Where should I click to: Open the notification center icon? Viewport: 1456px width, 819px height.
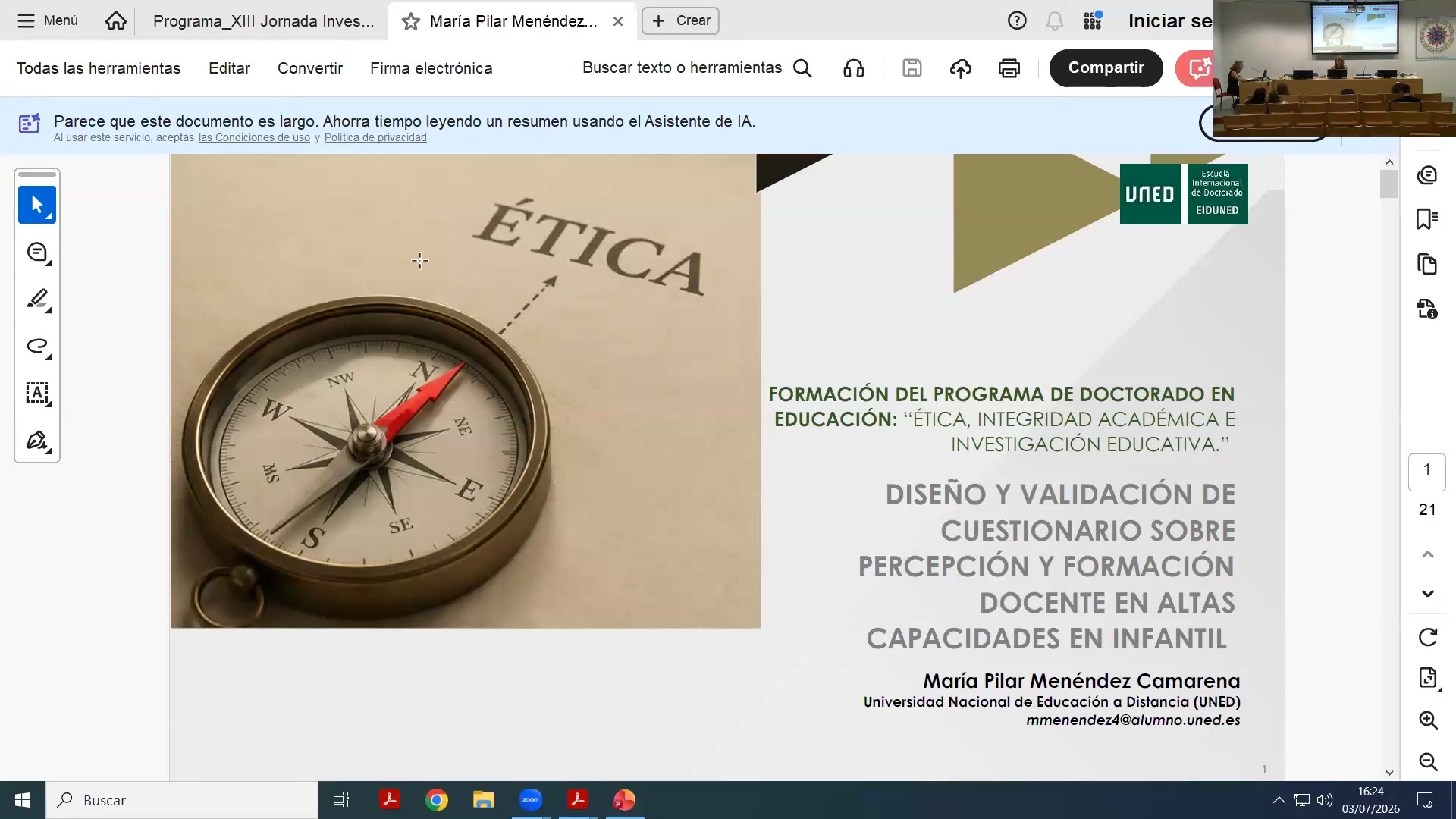point(1425,800)
